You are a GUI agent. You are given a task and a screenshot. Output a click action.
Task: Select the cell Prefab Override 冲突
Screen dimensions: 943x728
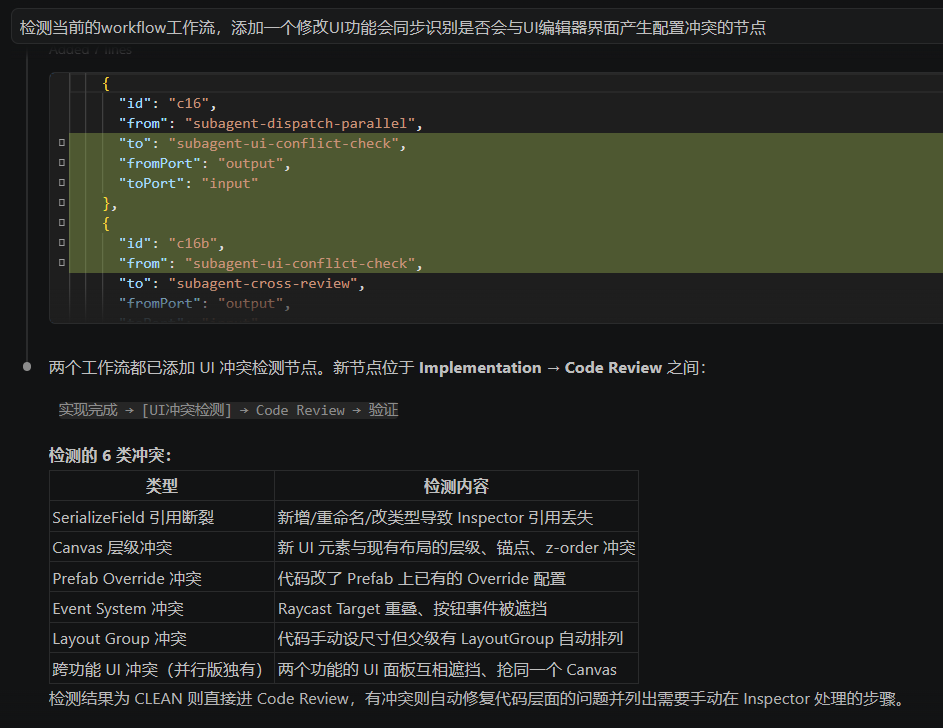click(162, 578)
